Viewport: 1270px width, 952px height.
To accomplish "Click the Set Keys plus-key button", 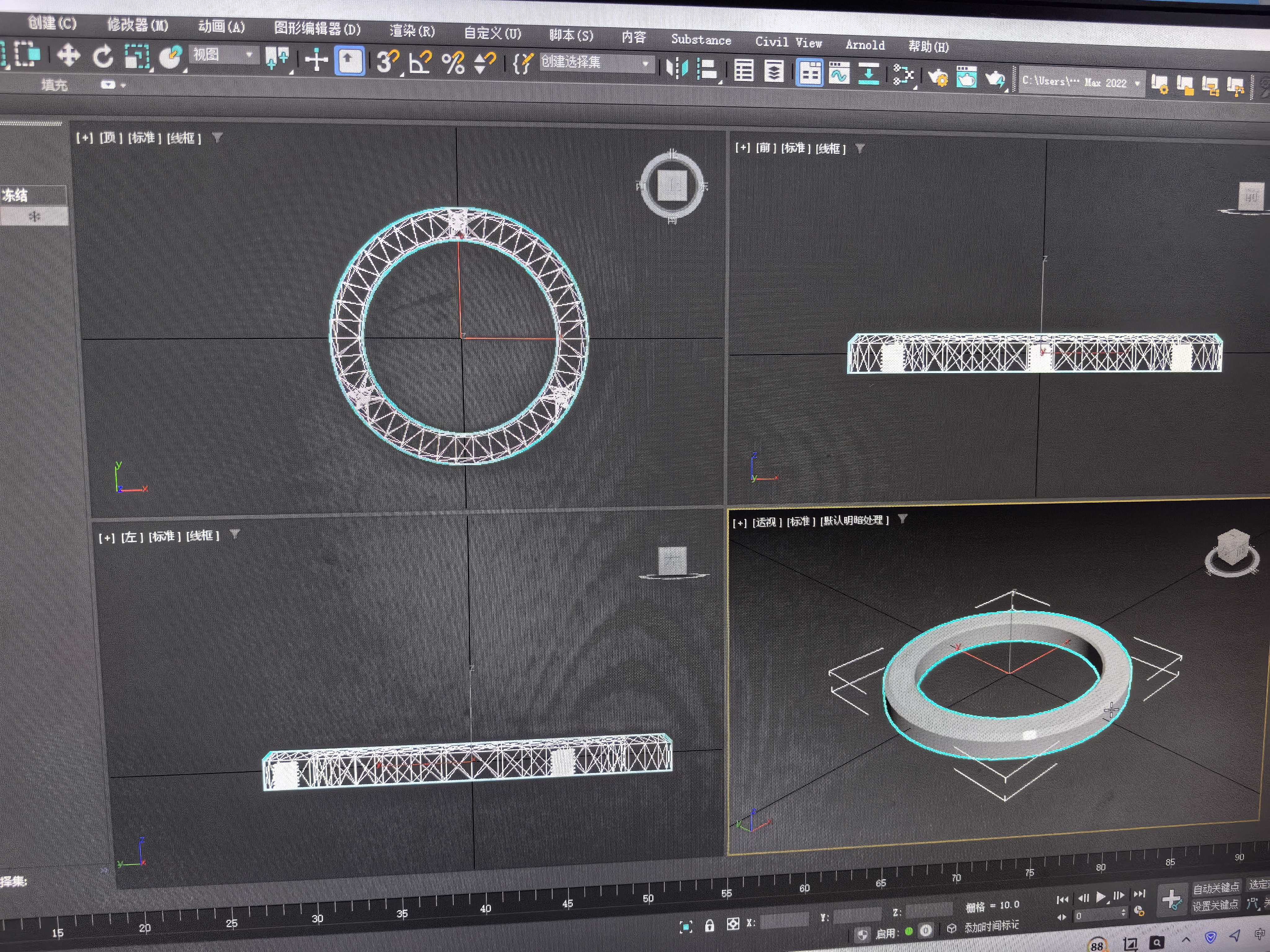I will (x=1171, y=899).
